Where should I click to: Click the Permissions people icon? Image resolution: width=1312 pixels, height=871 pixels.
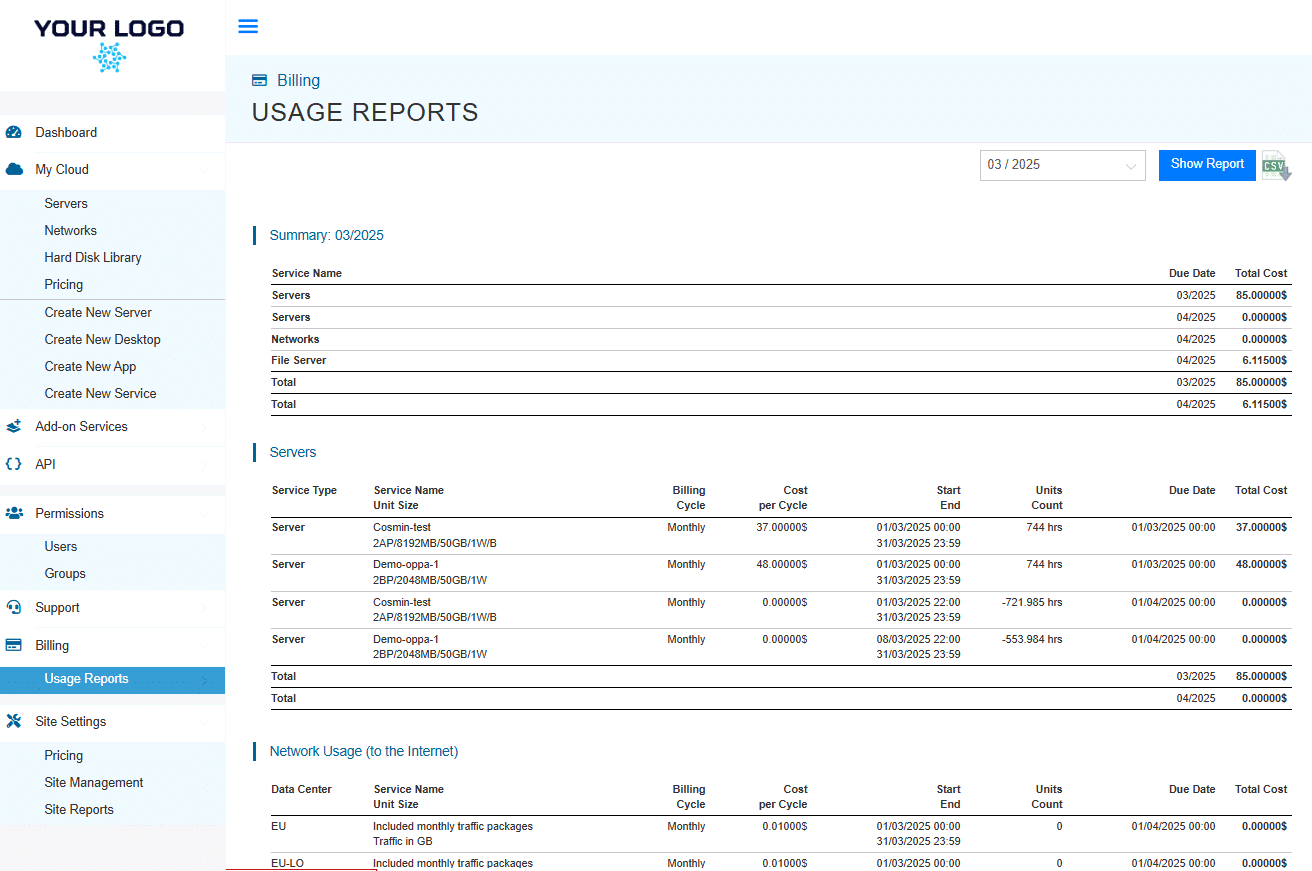click(15, 512)
